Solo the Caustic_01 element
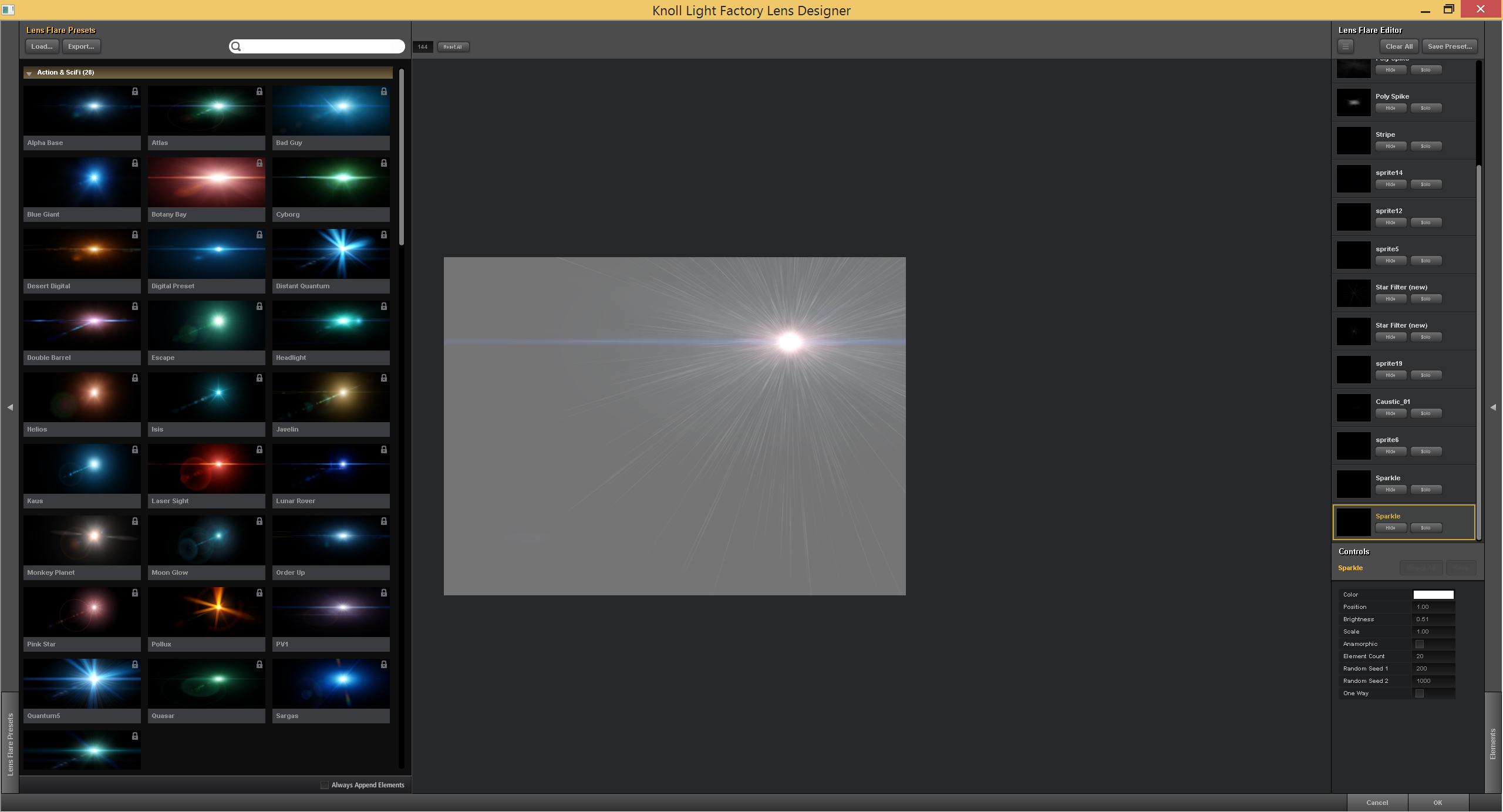This screenshot has height=812, width=1503. 1426,413
